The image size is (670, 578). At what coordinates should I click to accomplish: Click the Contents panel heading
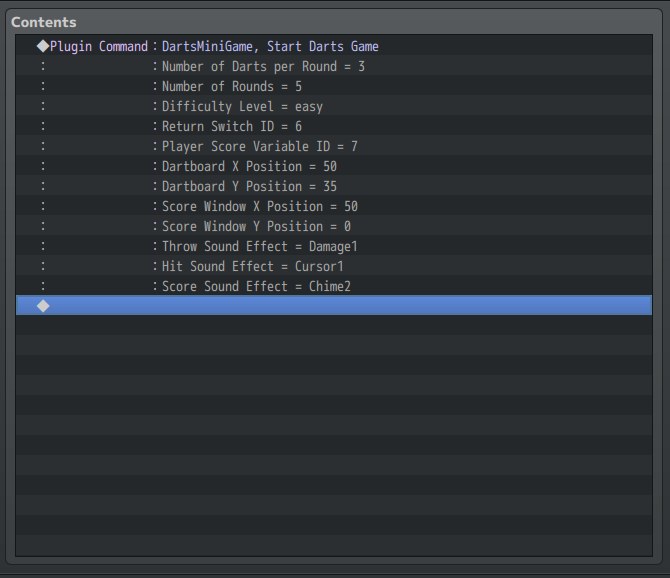(x=44, y=22)
